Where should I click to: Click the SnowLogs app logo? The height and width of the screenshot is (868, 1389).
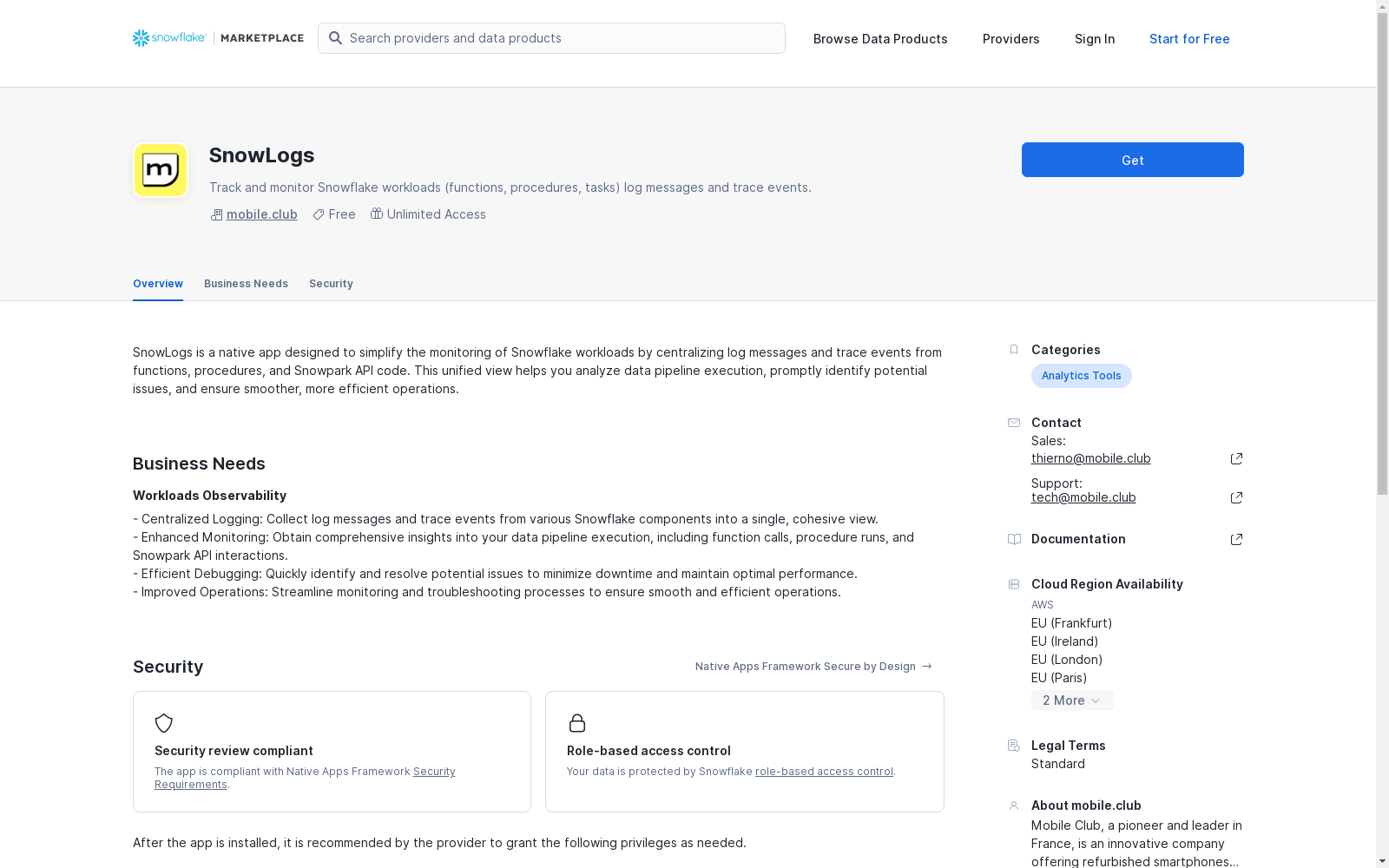click(161, 170)
